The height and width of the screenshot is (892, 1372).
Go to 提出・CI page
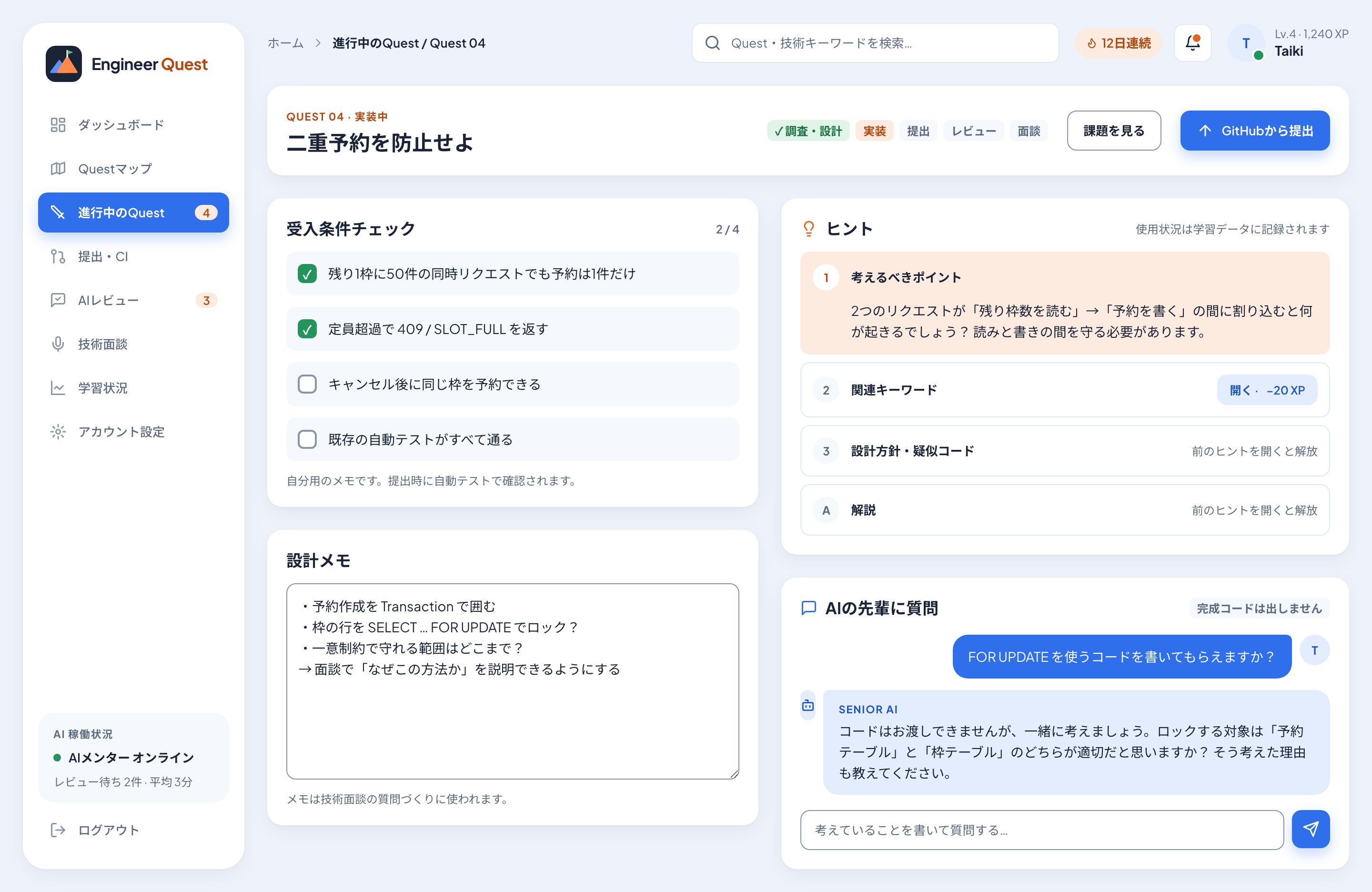[133, 256]
